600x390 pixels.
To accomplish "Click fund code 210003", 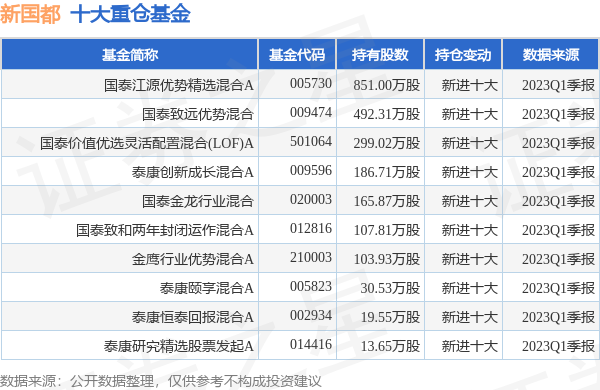I will click(311, 258).
